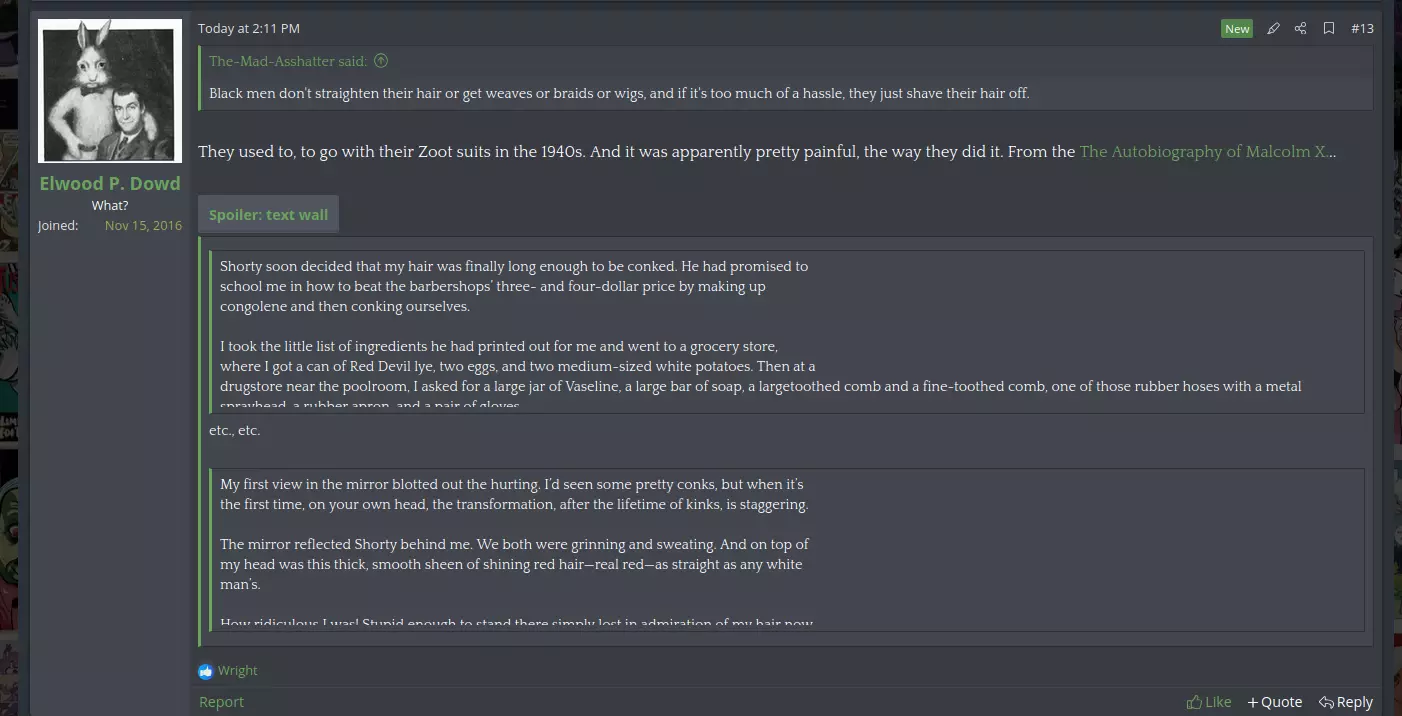
Task: Click the share icon on the post
Action: point(1301,29)
